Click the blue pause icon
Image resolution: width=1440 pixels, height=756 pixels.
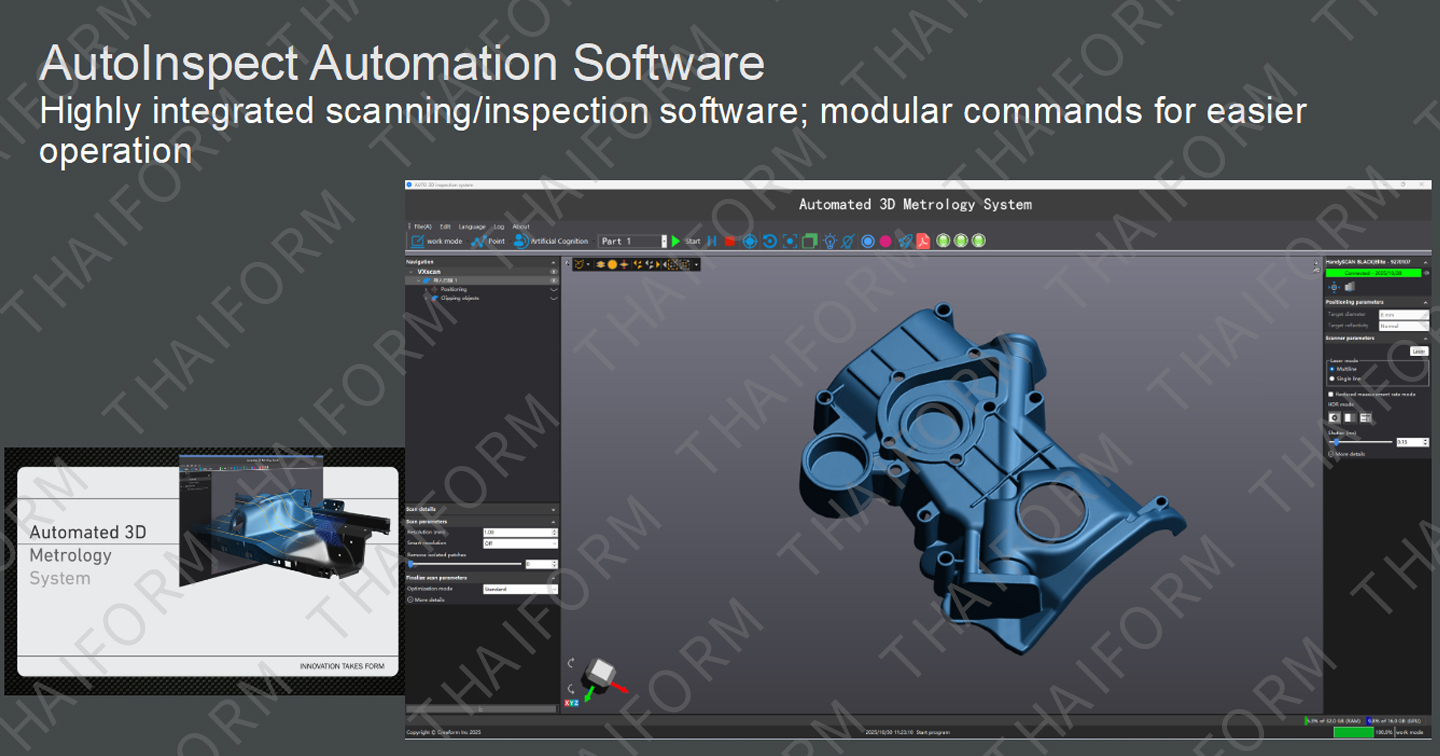711,241
